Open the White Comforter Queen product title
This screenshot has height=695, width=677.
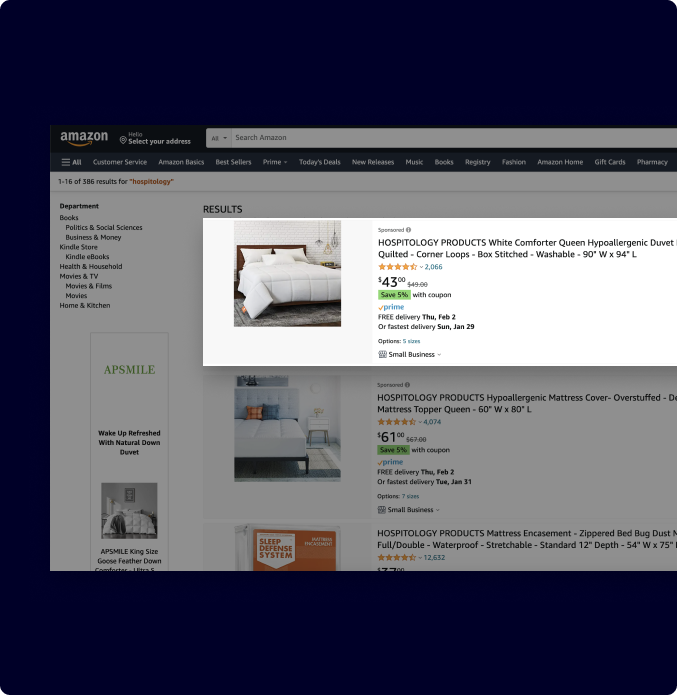click(527, 248)
